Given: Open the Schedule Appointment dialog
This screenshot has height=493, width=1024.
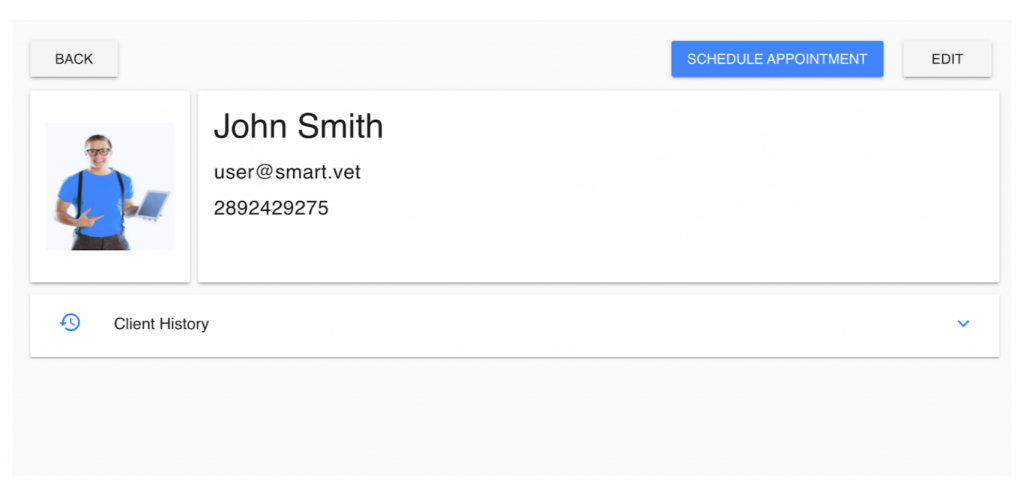Looking at the screenshot, I should coord(777,59).
